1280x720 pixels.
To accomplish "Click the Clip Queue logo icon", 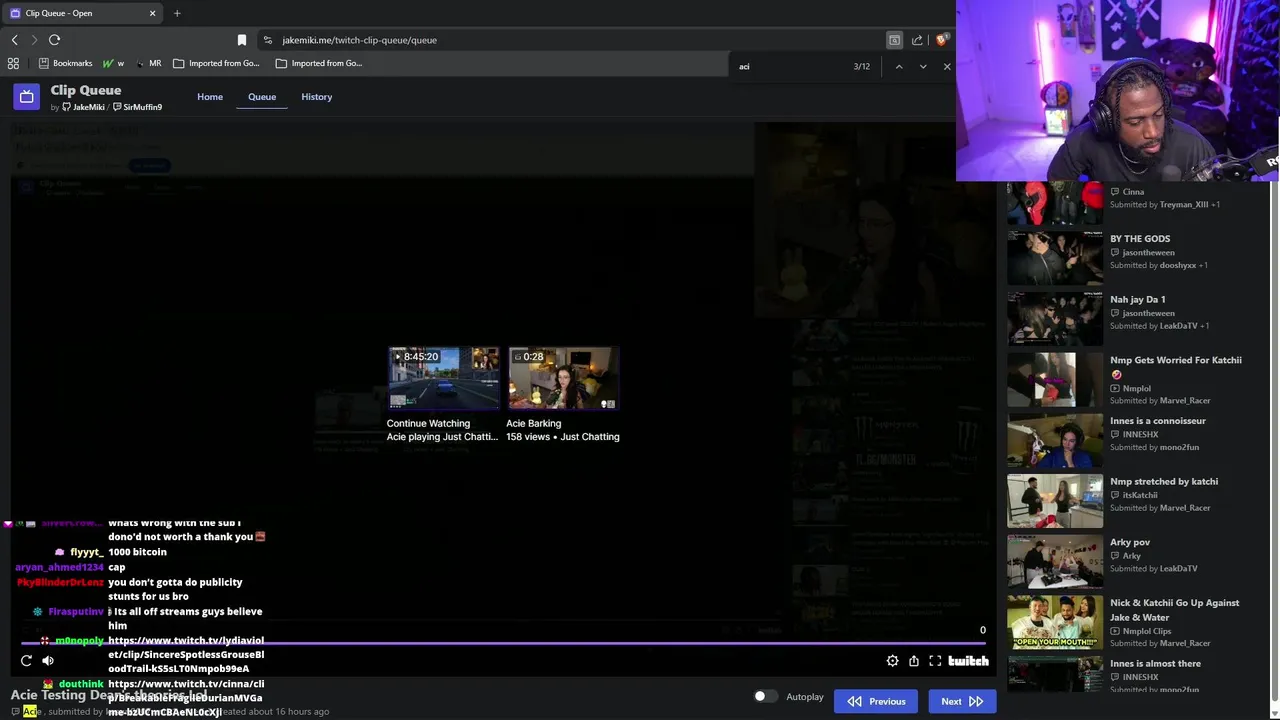I will point(26,97).
